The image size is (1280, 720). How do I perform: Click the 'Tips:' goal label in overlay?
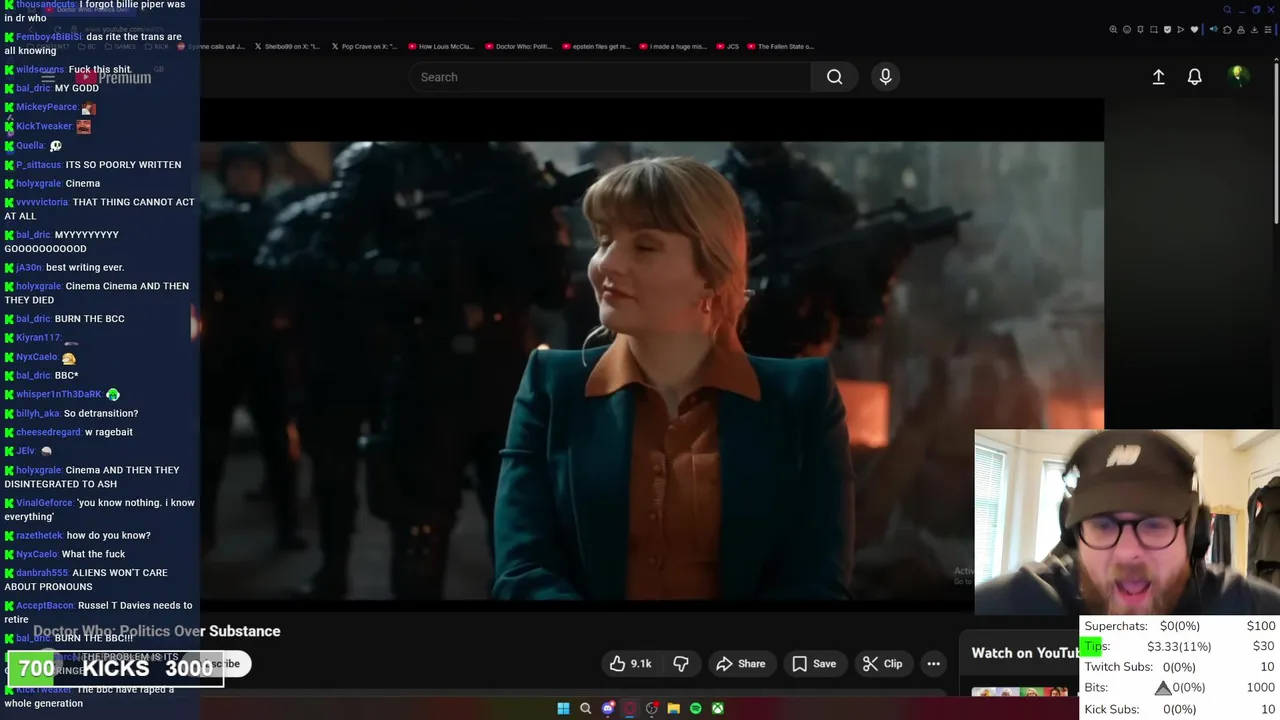pyautogui.click(x=1097, y=646)
